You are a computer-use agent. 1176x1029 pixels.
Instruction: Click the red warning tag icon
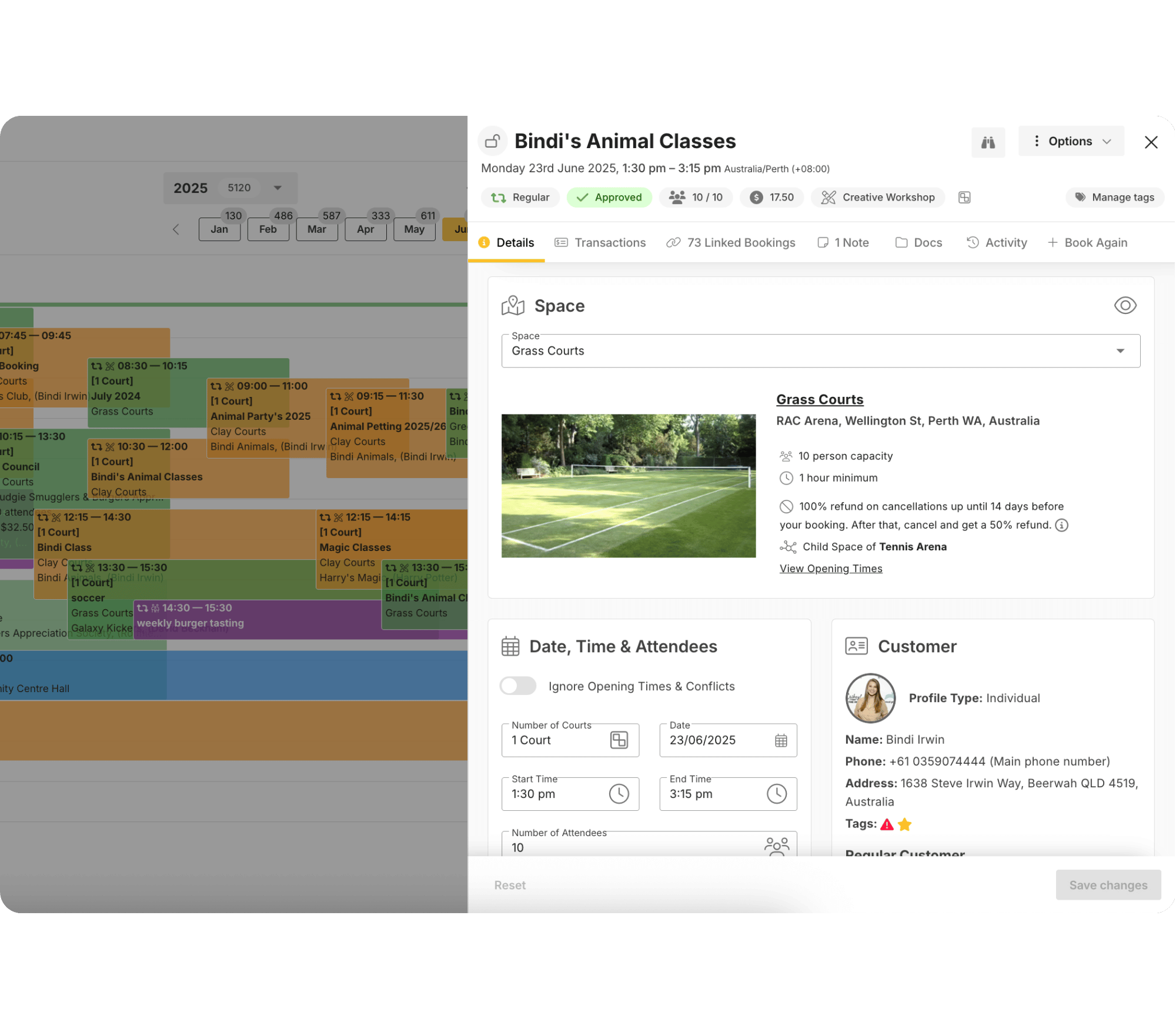click(887, 824)
